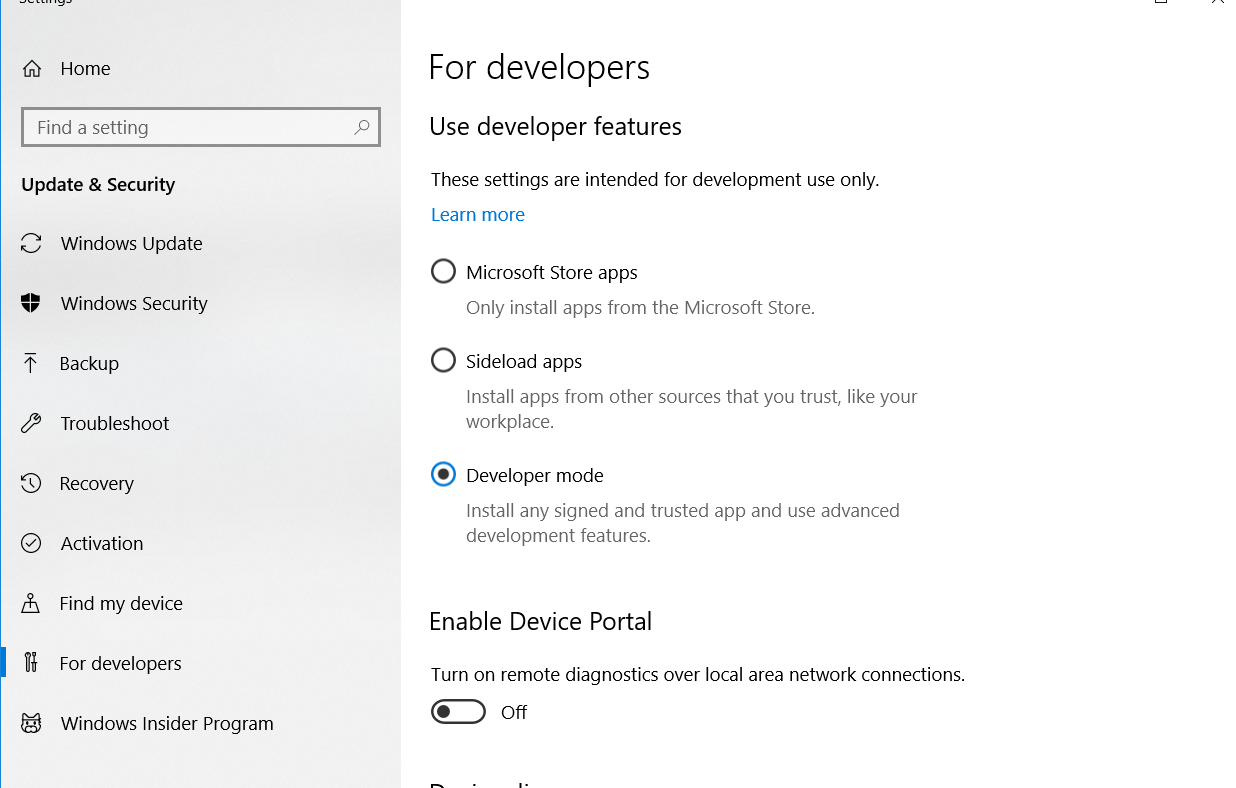Viewport: 1236px width, 788px height.
Task: Click the Troubleshoot wrench icon
Action: pos(31,423)
